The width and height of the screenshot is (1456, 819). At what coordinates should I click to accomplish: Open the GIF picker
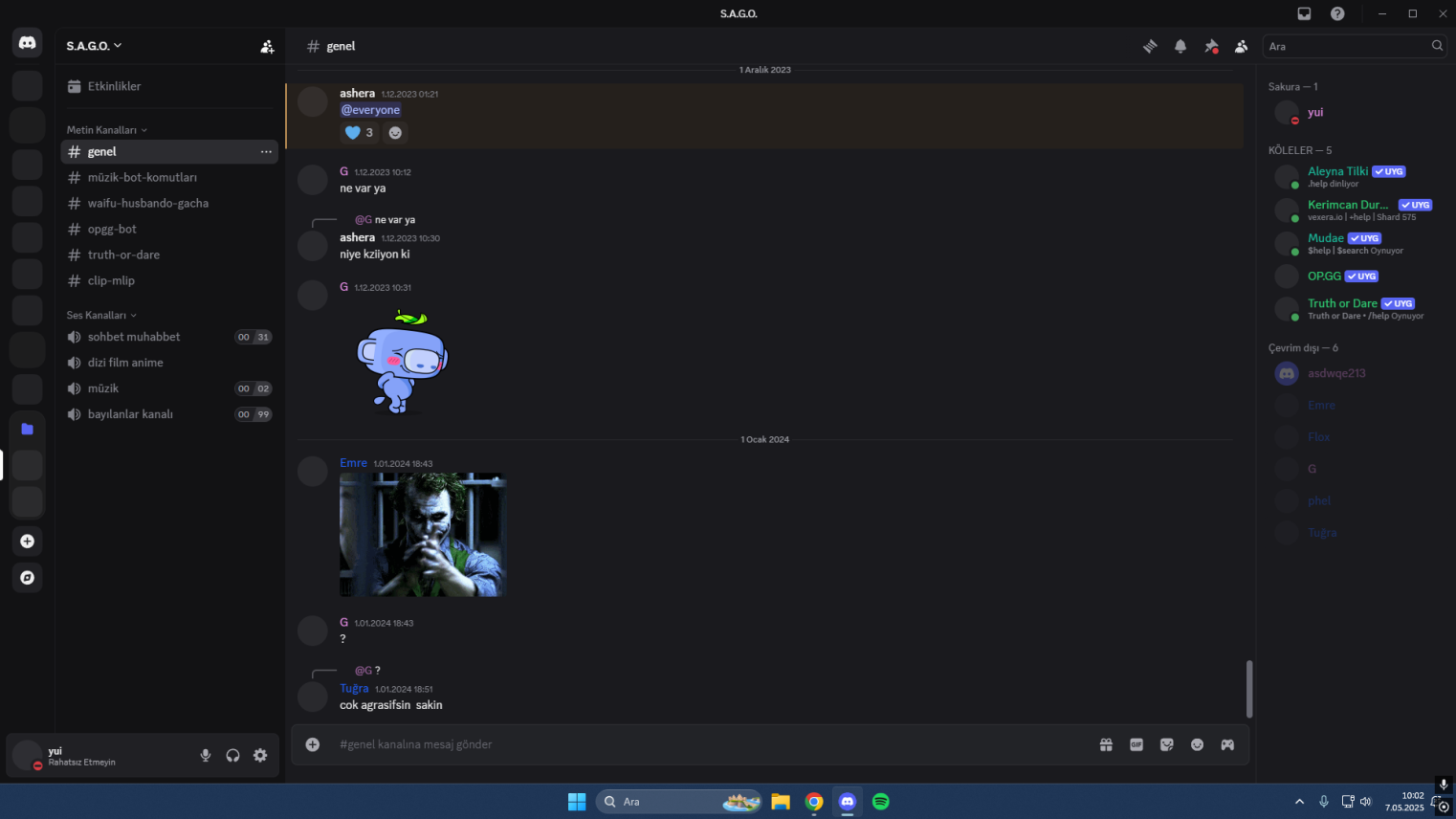click(1136, 744)
